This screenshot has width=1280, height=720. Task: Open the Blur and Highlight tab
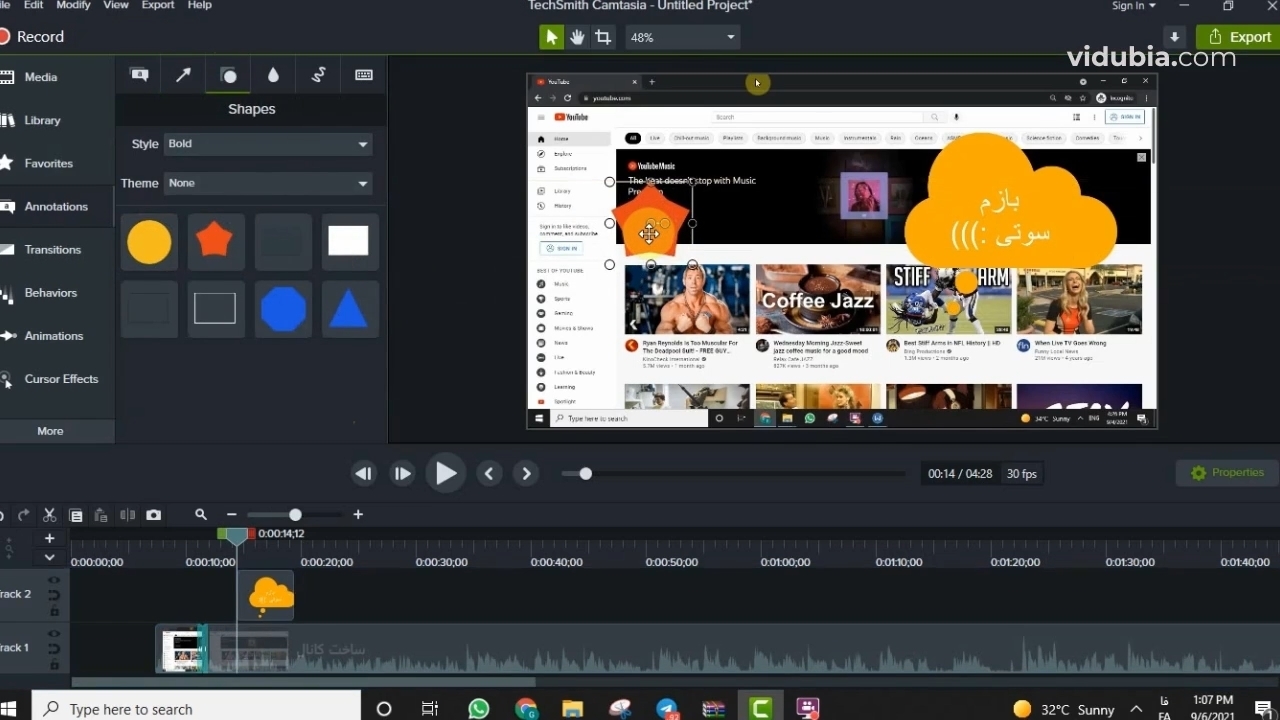coord(273,75)
